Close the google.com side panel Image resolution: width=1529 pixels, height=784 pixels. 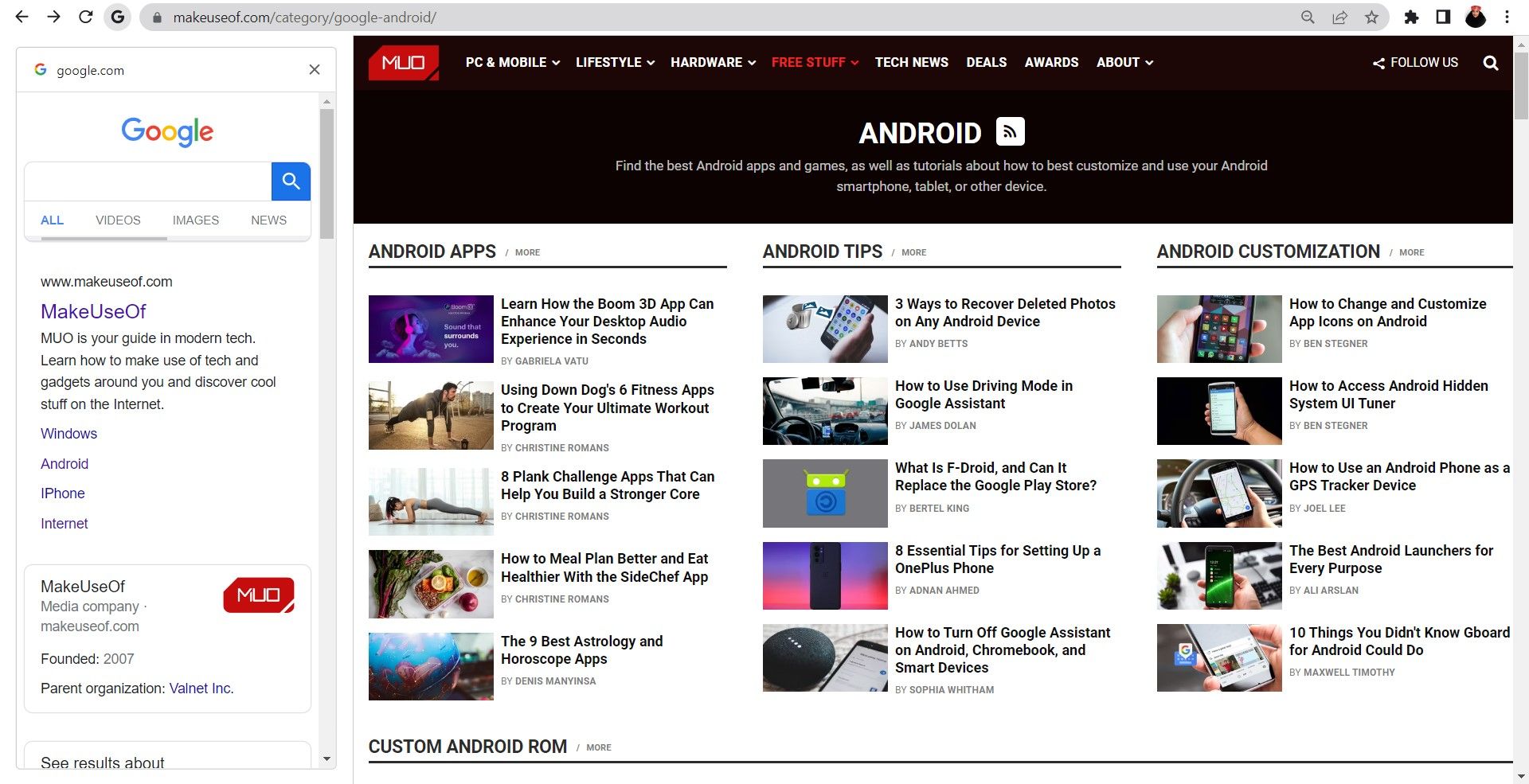315,70
